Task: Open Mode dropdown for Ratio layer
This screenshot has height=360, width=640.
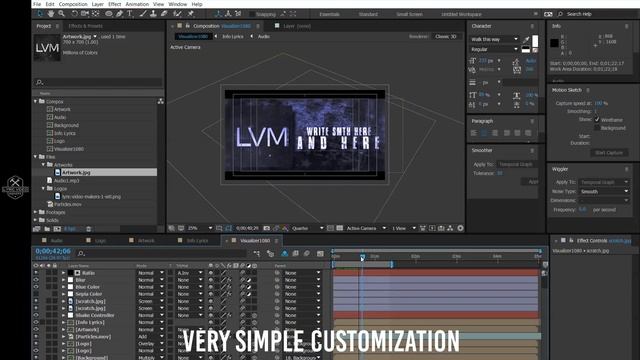Action: pyautogui.click(x=150, y=273)
